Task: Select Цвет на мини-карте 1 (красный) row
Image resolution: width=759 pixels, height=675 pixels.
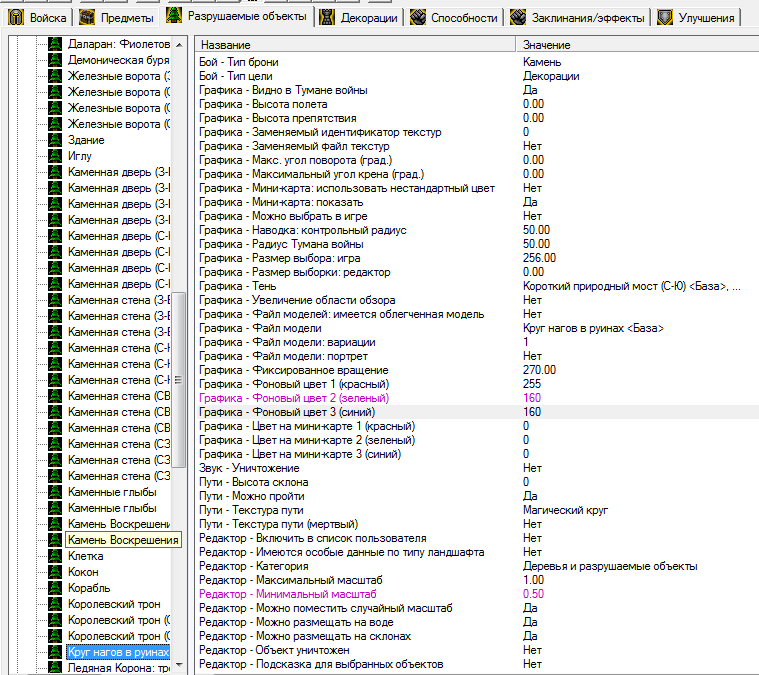Action: pos(477,426)
